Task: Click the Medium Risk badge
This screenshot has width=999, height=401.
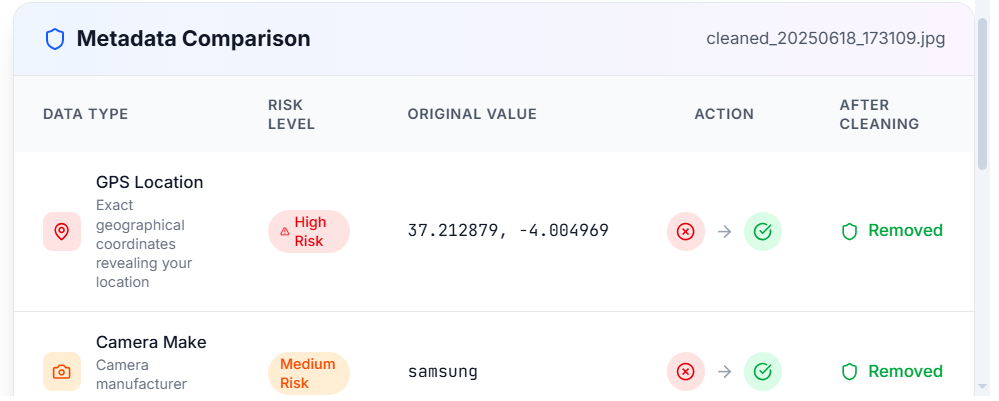Action: [309, 374]
